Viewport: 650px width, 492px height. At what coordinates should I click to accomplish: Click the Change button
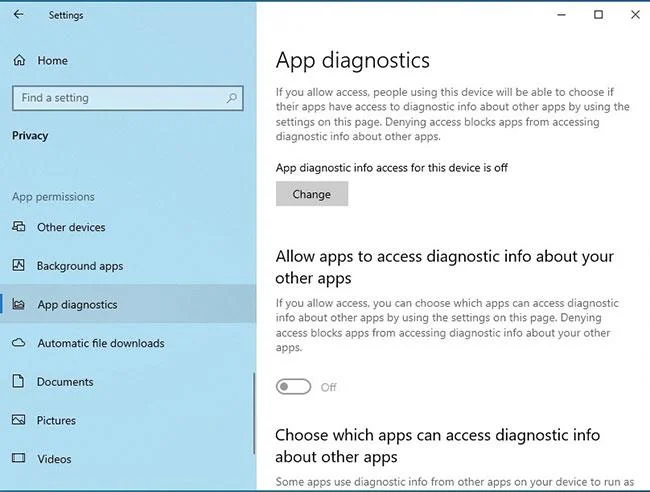coord(312,194)
